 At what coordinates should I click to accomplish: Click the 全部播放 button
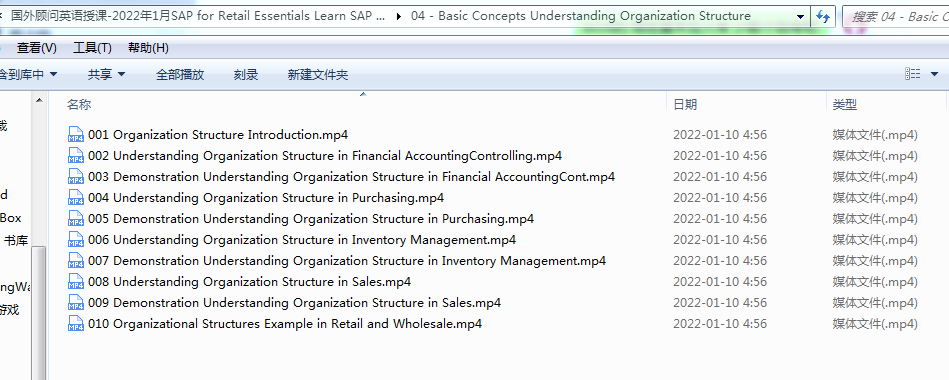tap(180, 74)
